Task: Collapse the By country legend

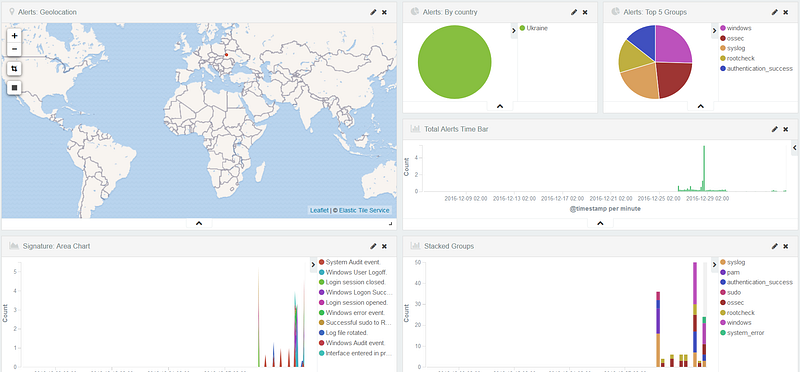Action: 514,31
